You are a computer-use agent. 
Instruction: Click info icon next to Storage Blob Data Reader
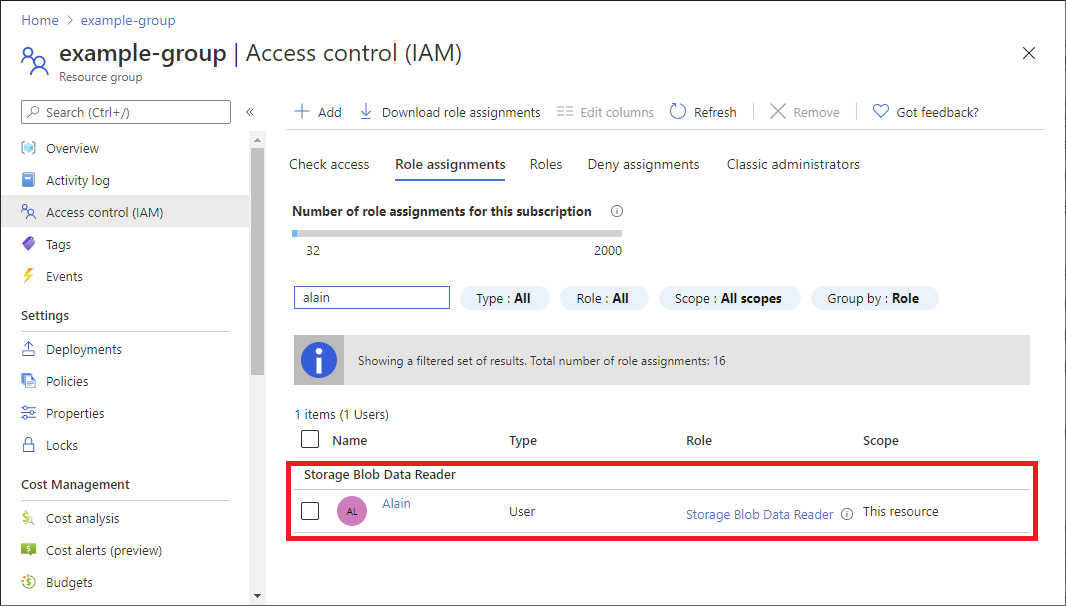846,514
